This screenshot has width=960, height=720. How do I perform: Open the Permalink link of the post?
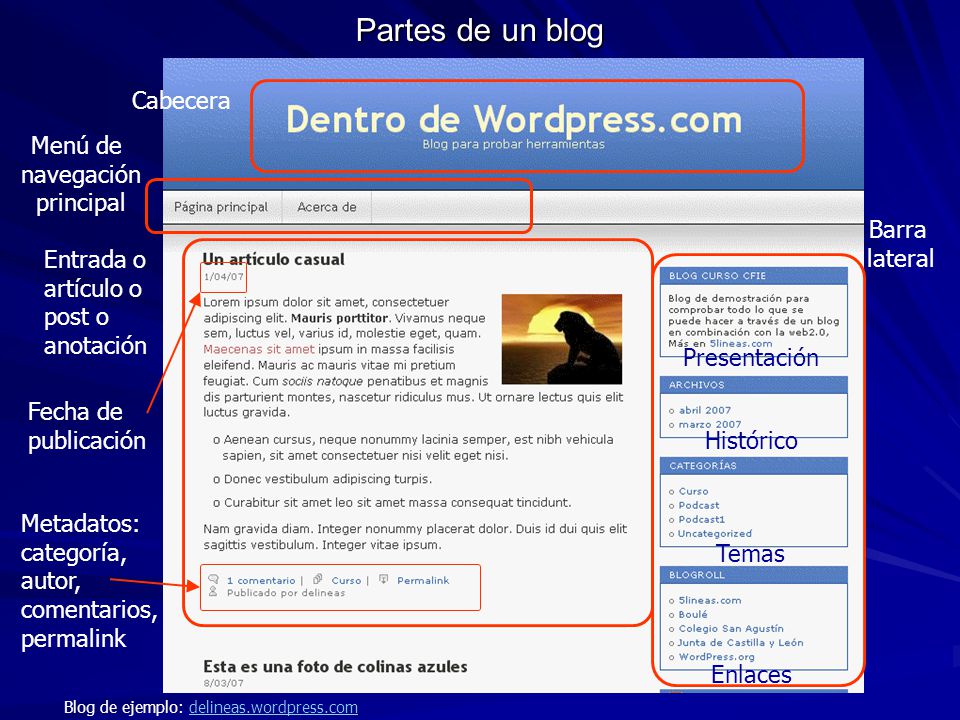point(423,580)
